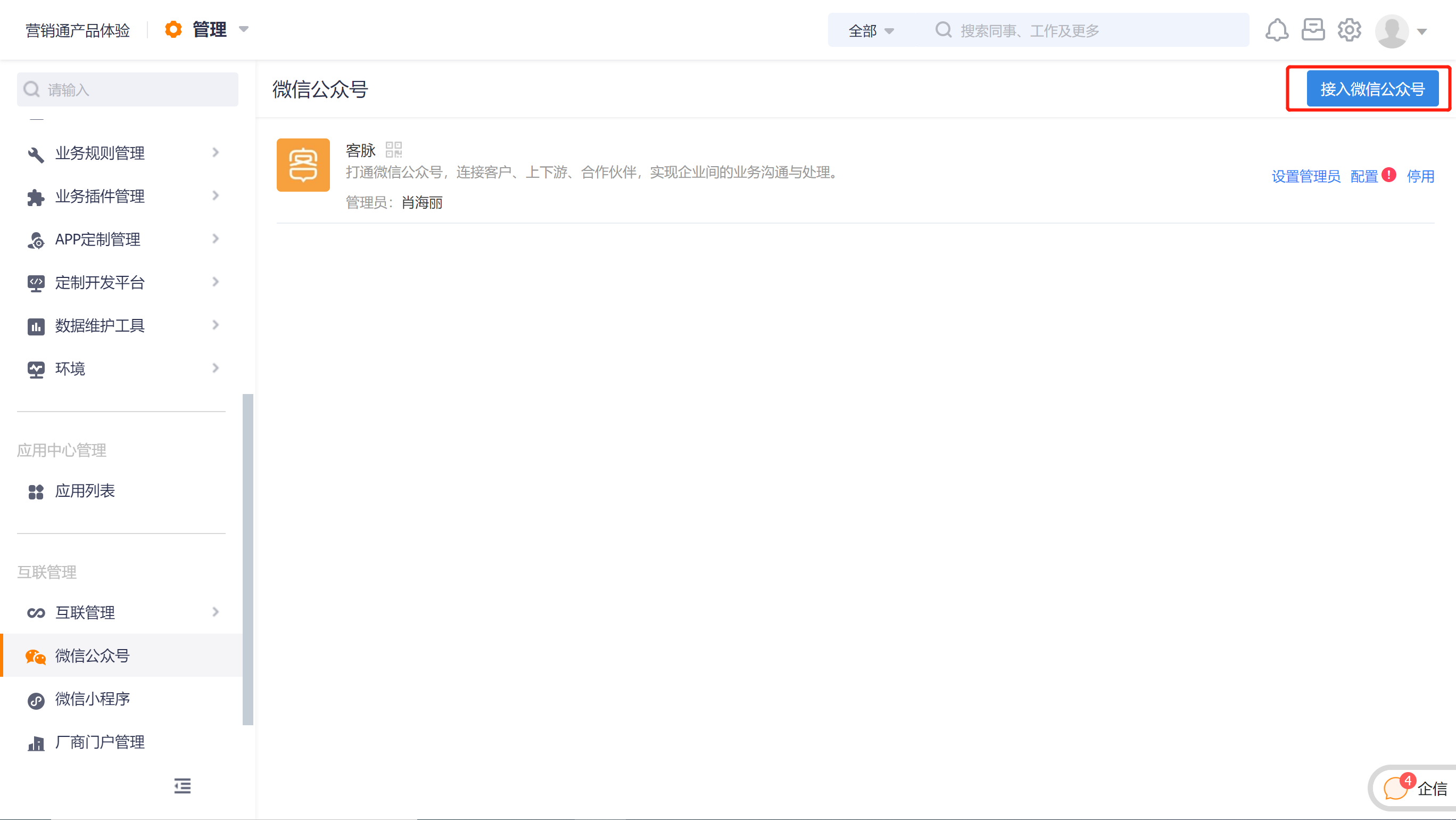
Task: Expand the 业务插件管理 chevron
Action: pyautogui.click(x=216, y=195)
